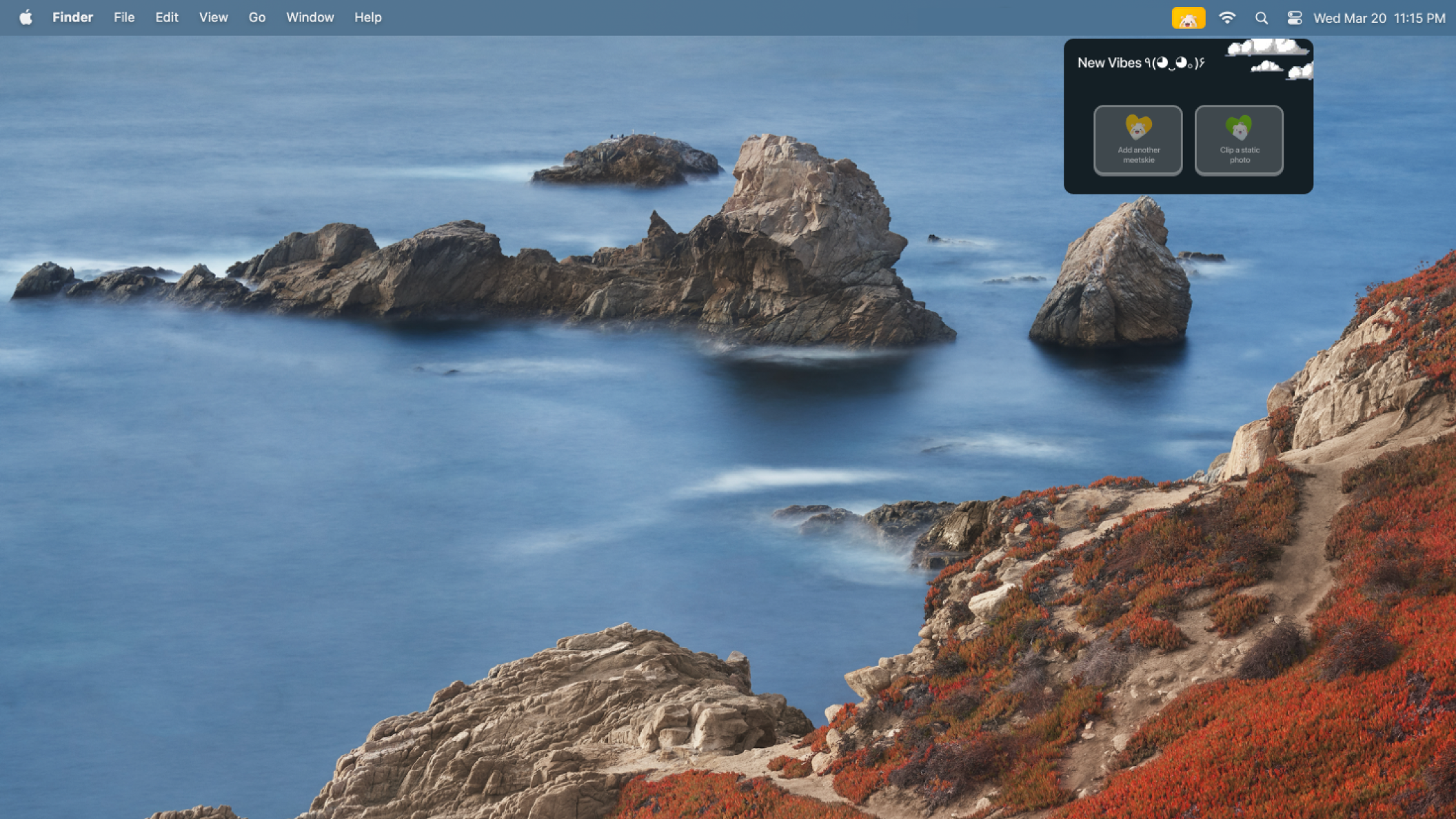Open the Finder menu
Screen dimensions: 1456x819
tap(72, 17)
